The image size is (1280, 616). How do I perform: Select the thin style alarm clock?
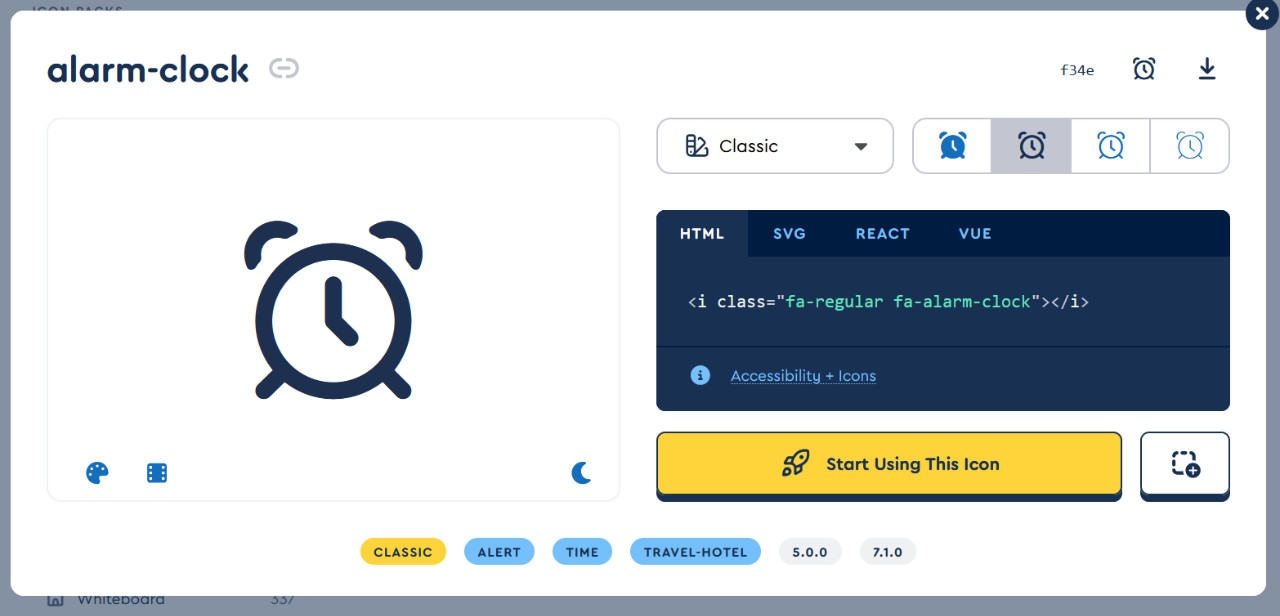pyautogui.click(x=1189, y=146)
